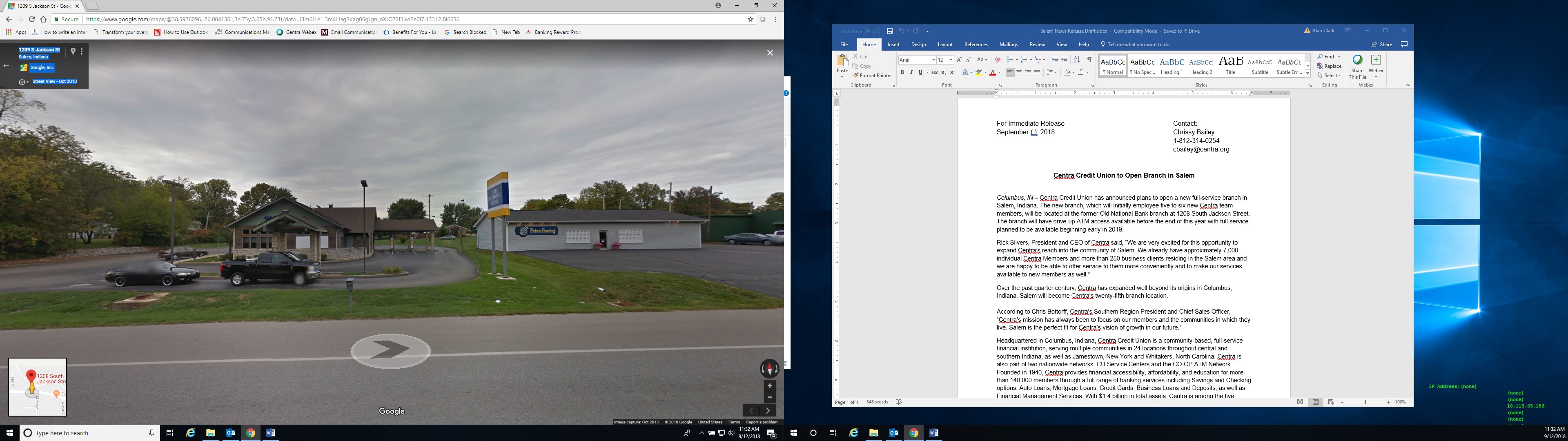This screenshot has width=1568, height=441.
Task: Click the Save icon in Word
Action: point(889,31)
